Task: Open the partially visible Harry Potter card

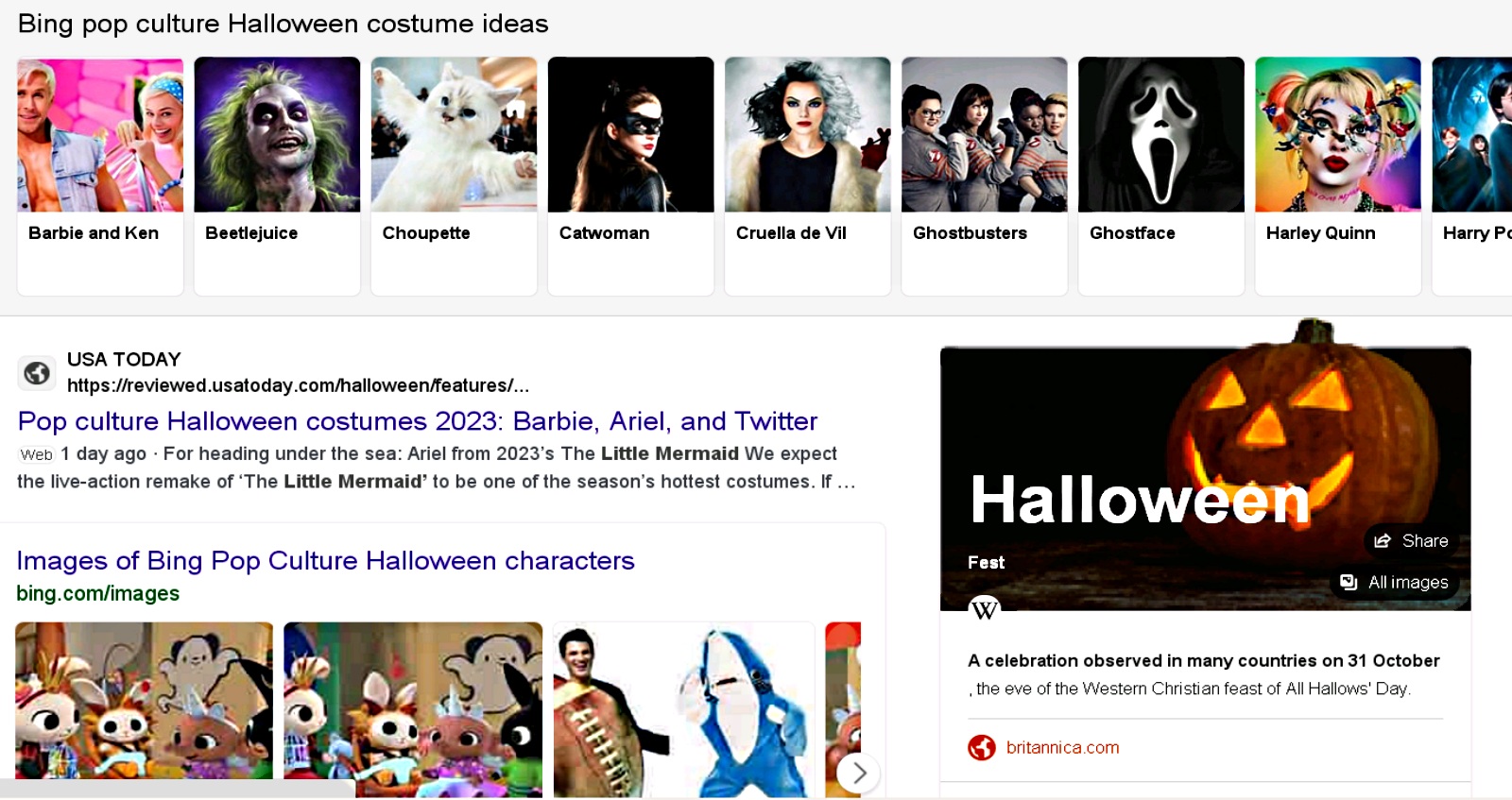Action: pos(1472,176)
